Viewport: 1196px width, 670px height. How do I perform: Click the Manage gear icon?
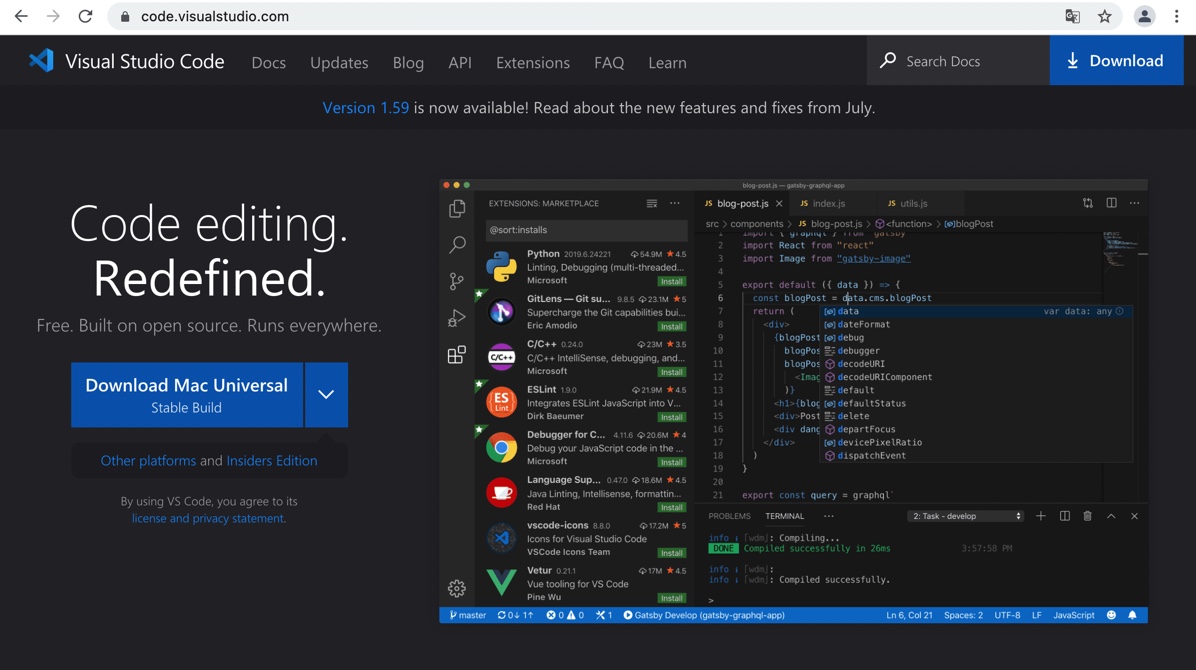pyautogui.click(x=457, y=588)
